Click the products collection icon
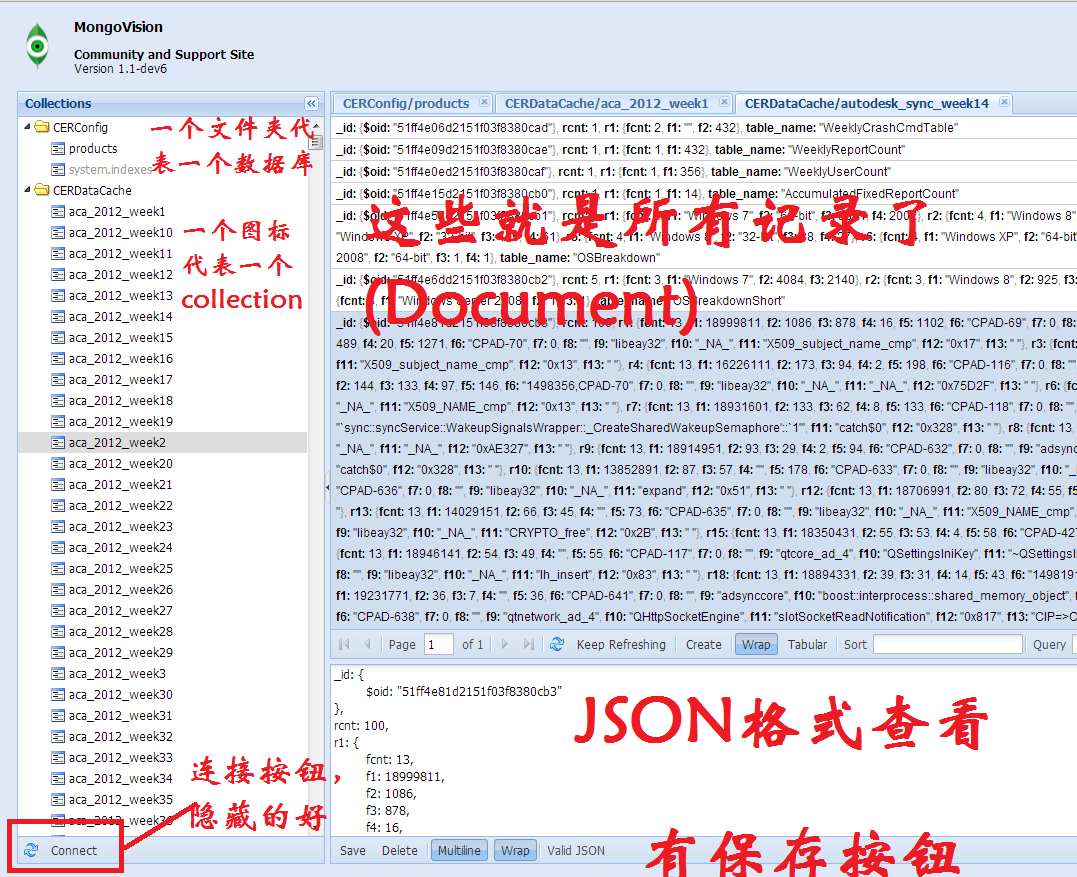The width and height of the screenshot is (1077, 877). click(58, 148)
